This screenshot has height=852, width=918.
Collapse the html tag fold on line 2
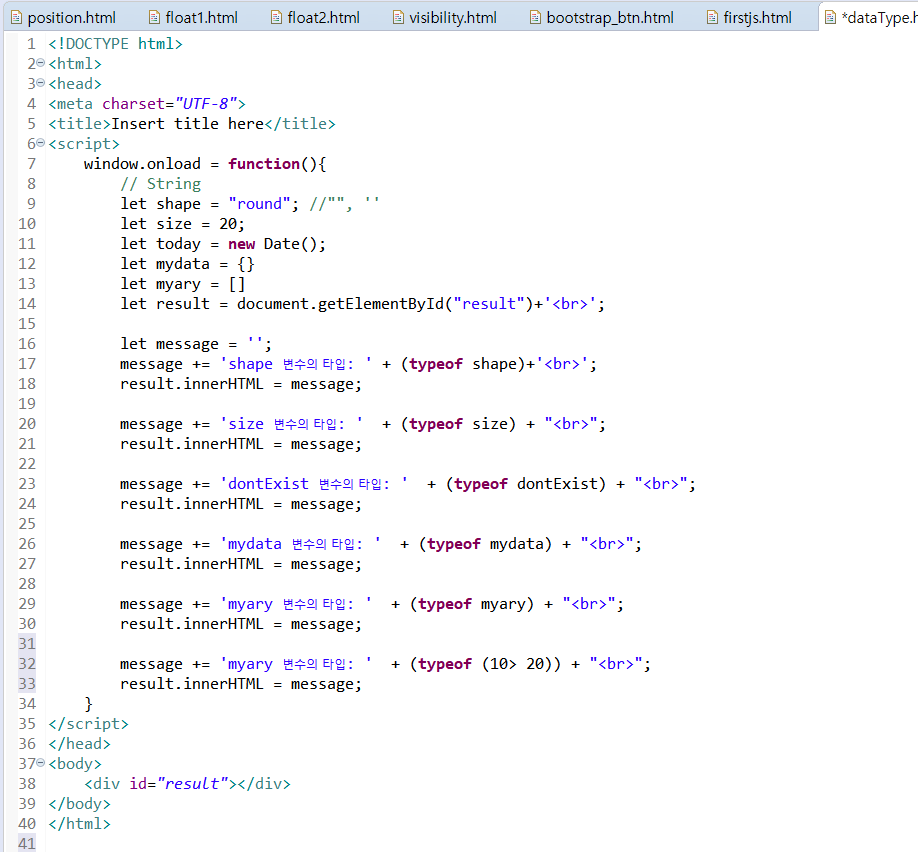point(40,63)
